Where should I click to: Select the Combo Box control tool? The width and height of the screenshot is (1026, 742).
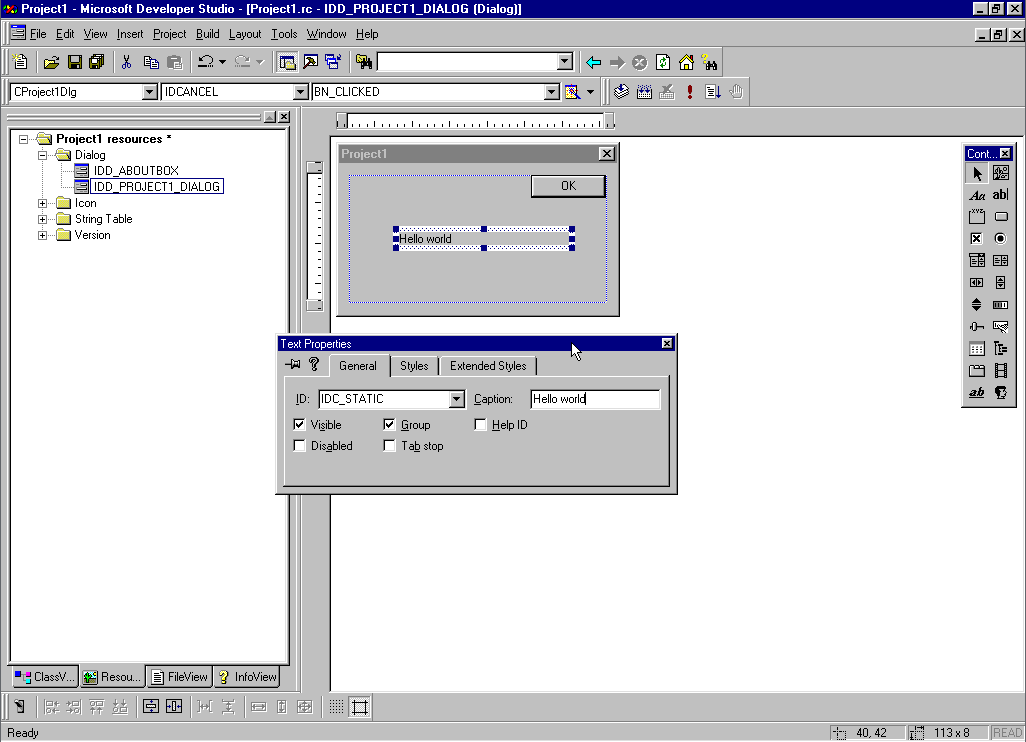[976, 260]
